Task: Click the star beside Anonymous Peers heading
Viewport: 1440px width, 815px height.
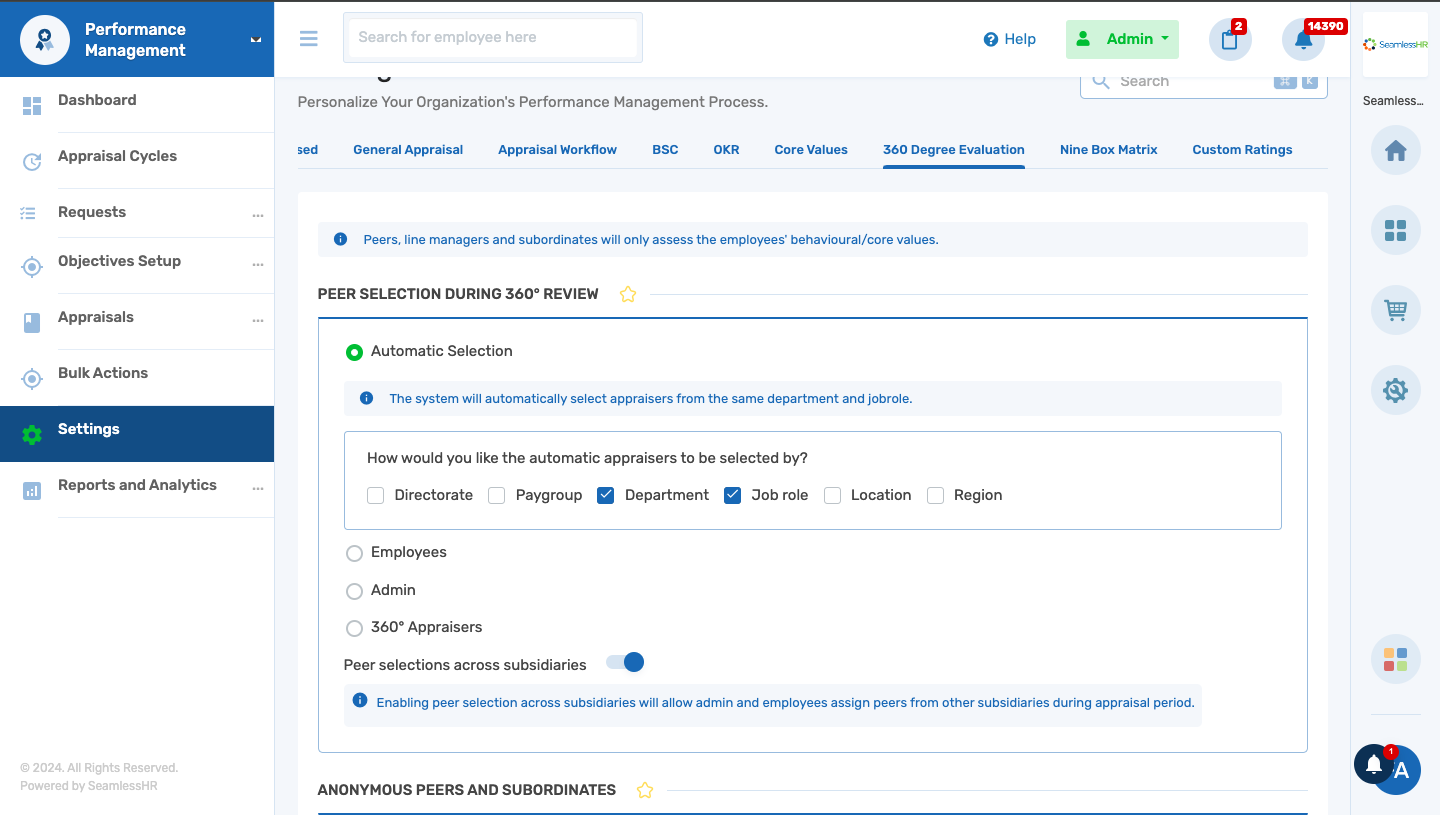Action: [645, 789]
